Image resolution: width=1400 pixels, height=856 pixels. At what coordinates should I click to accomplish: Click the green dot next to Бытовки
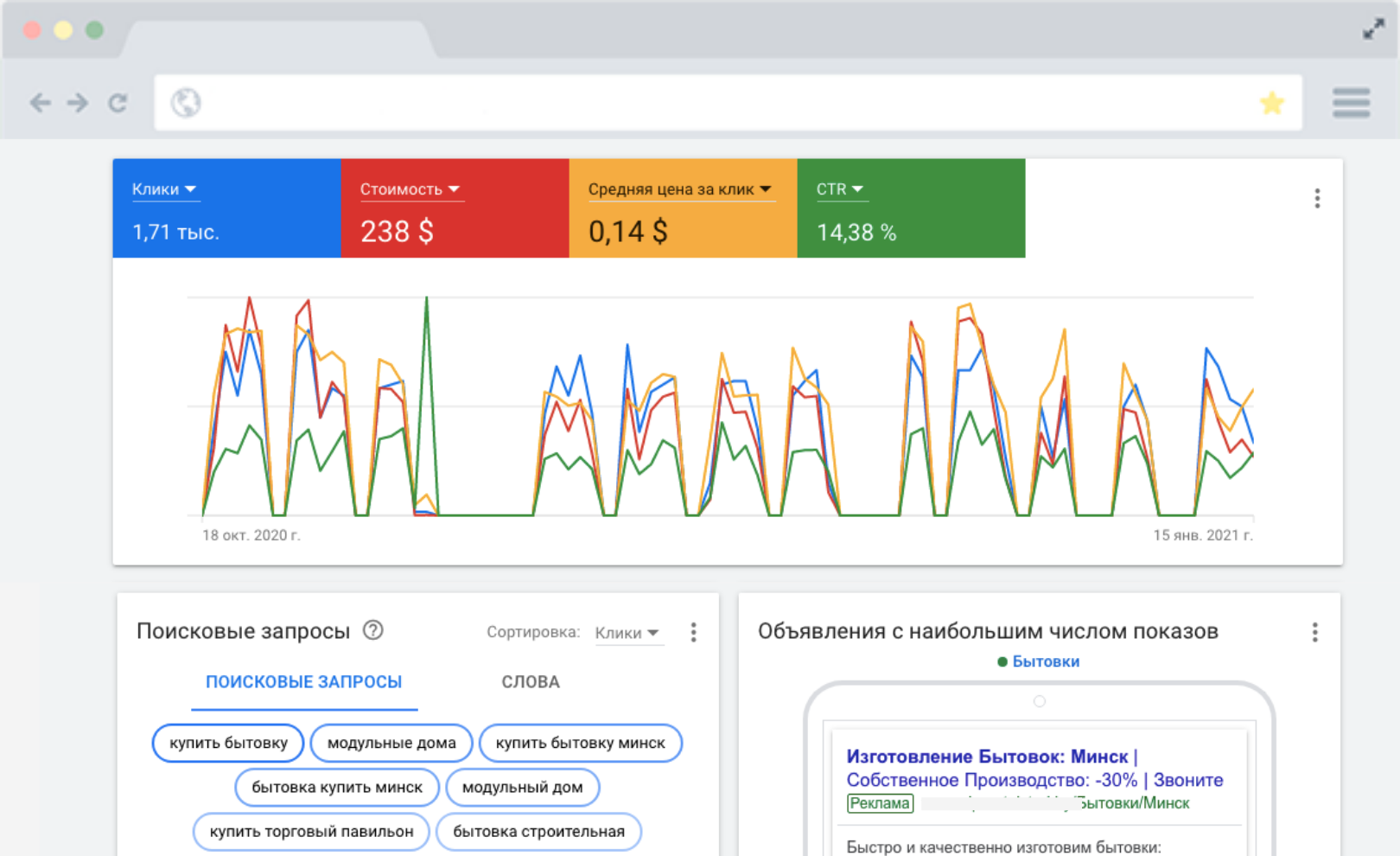click(x=1002, y=661)
